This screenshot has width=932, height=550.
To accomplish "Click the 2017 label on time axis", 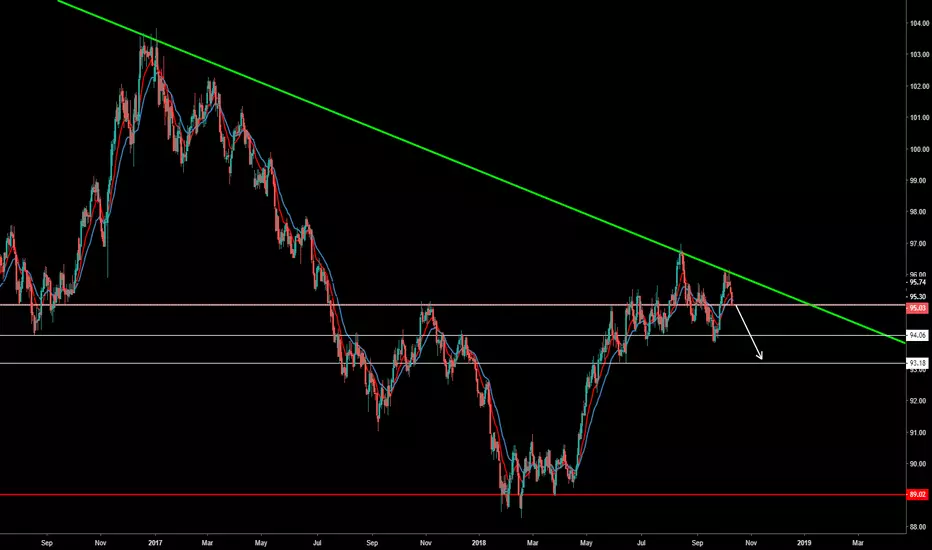I will (155, 543).
